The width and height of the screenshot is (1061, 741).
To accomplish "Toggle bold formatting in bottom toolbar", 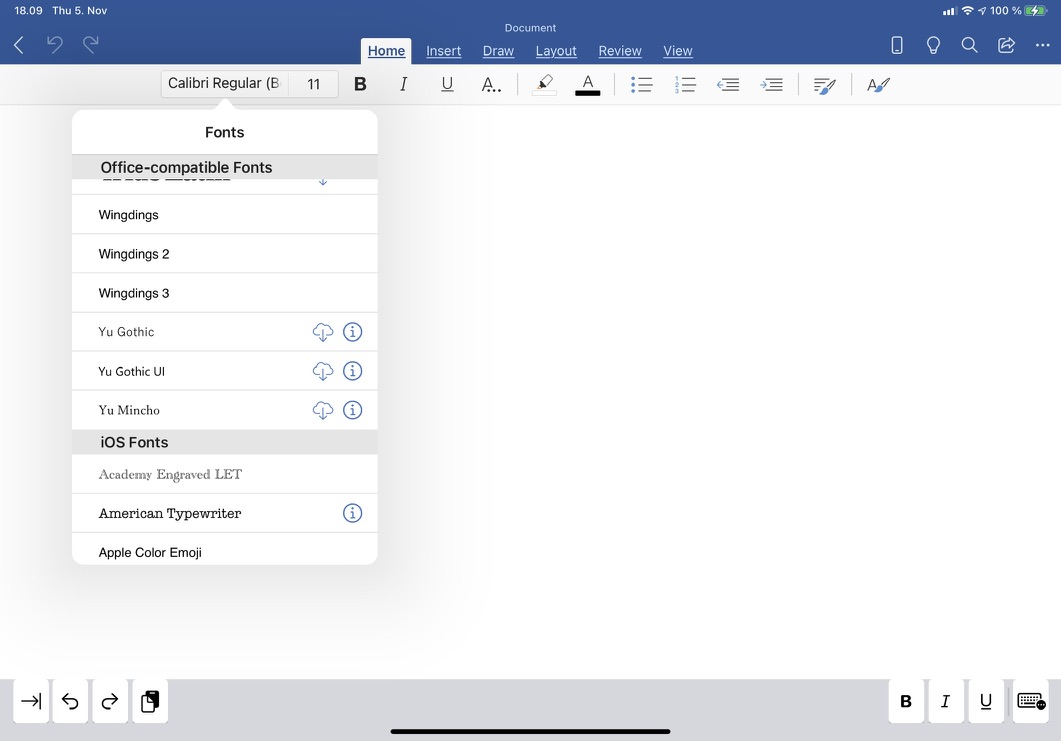I will [x=905, y=701].
